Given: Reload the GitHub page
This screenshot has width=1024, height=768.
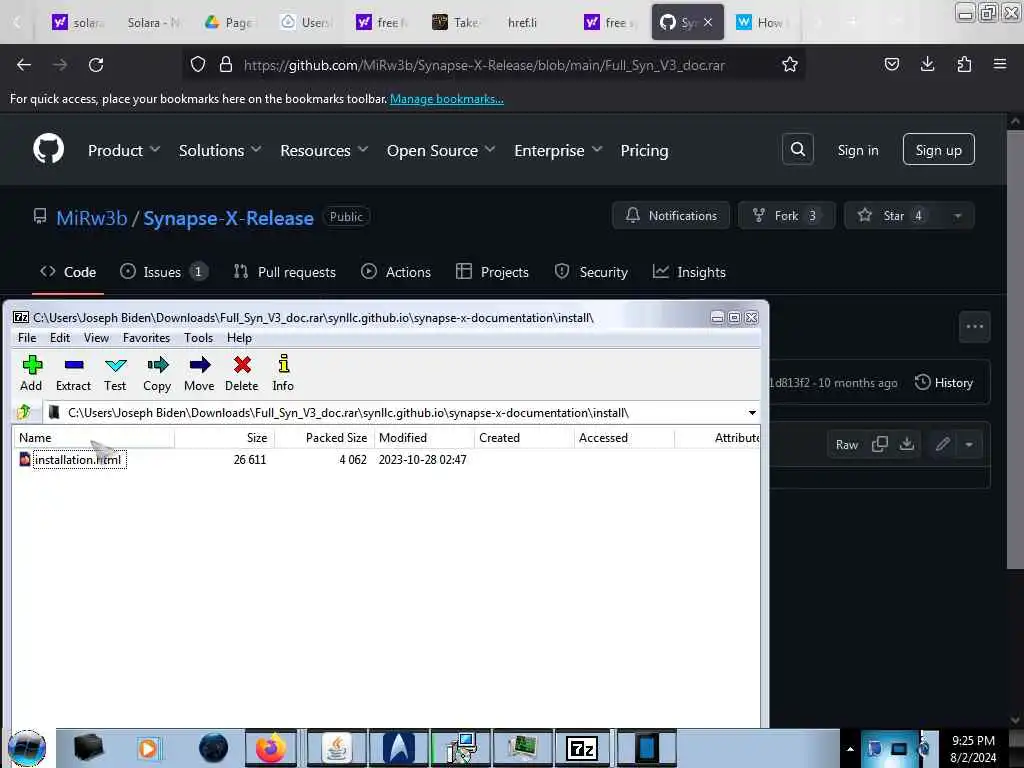Looking at the screenshot, I should tap(96, 65).
